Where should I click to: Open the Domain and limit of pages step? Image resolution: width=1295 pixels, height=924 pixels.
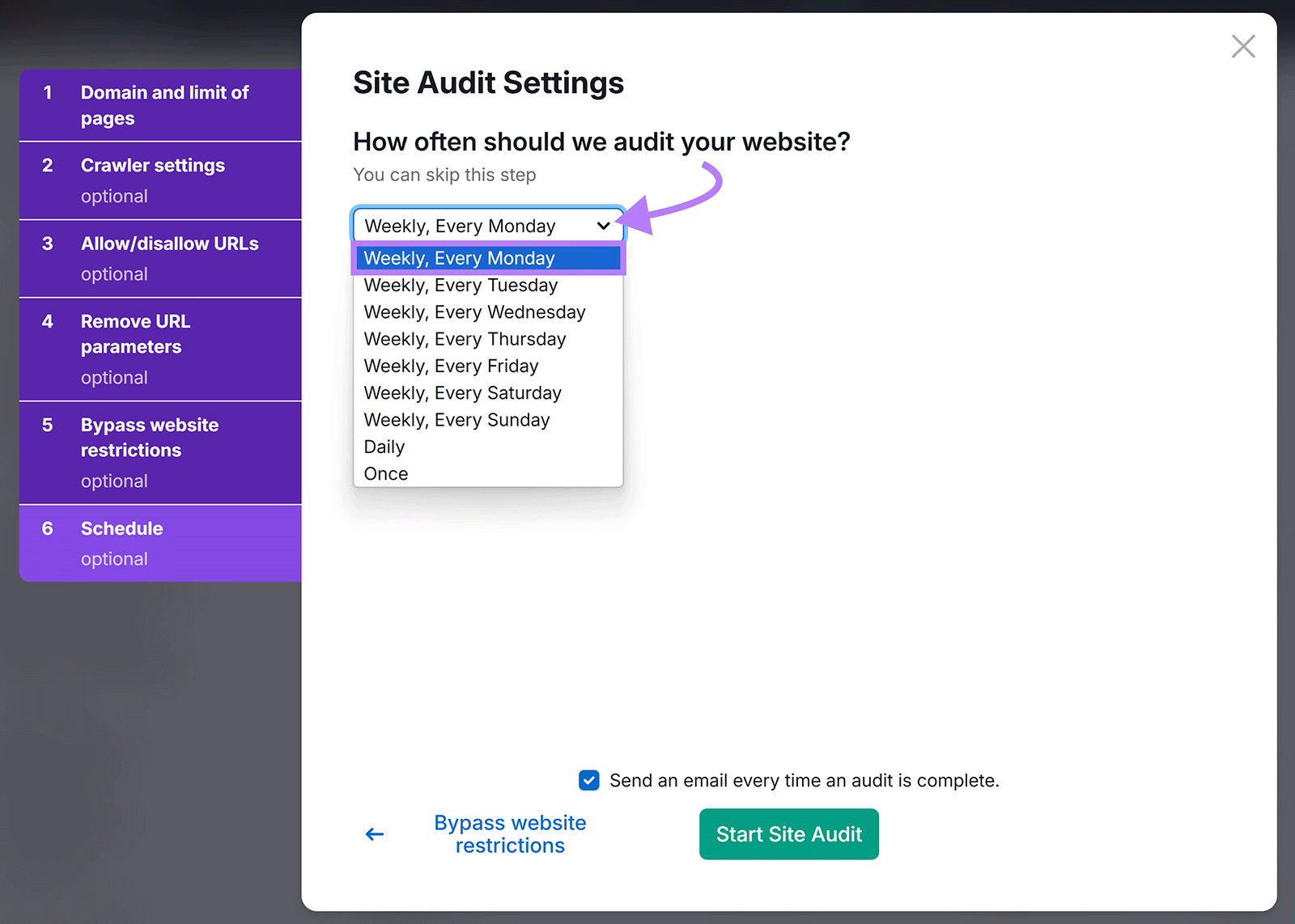pyautogui.click(x=164, y=104)
